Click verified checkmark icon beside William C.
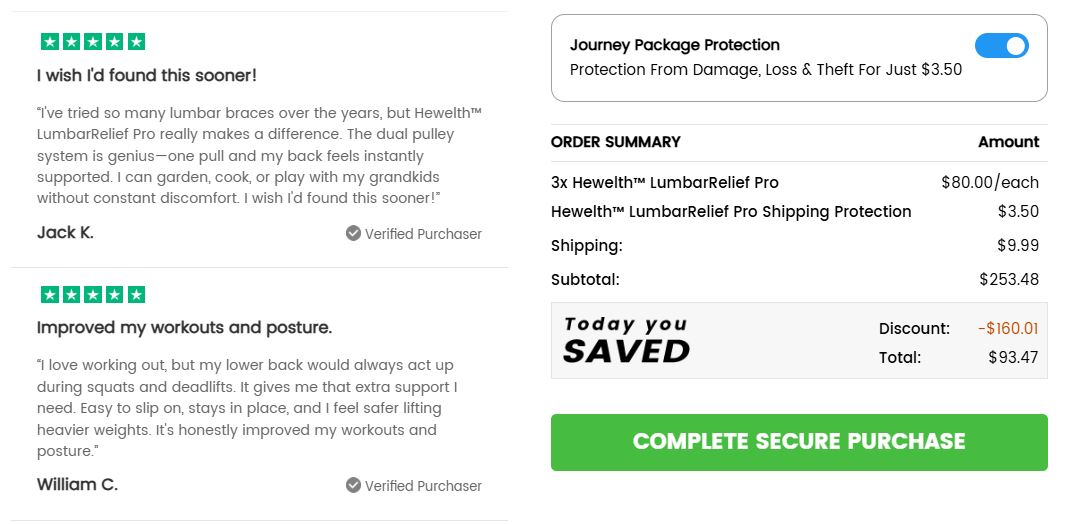Image resolution: width=1090 pixels, height=524 pixels. click(353, 485)
